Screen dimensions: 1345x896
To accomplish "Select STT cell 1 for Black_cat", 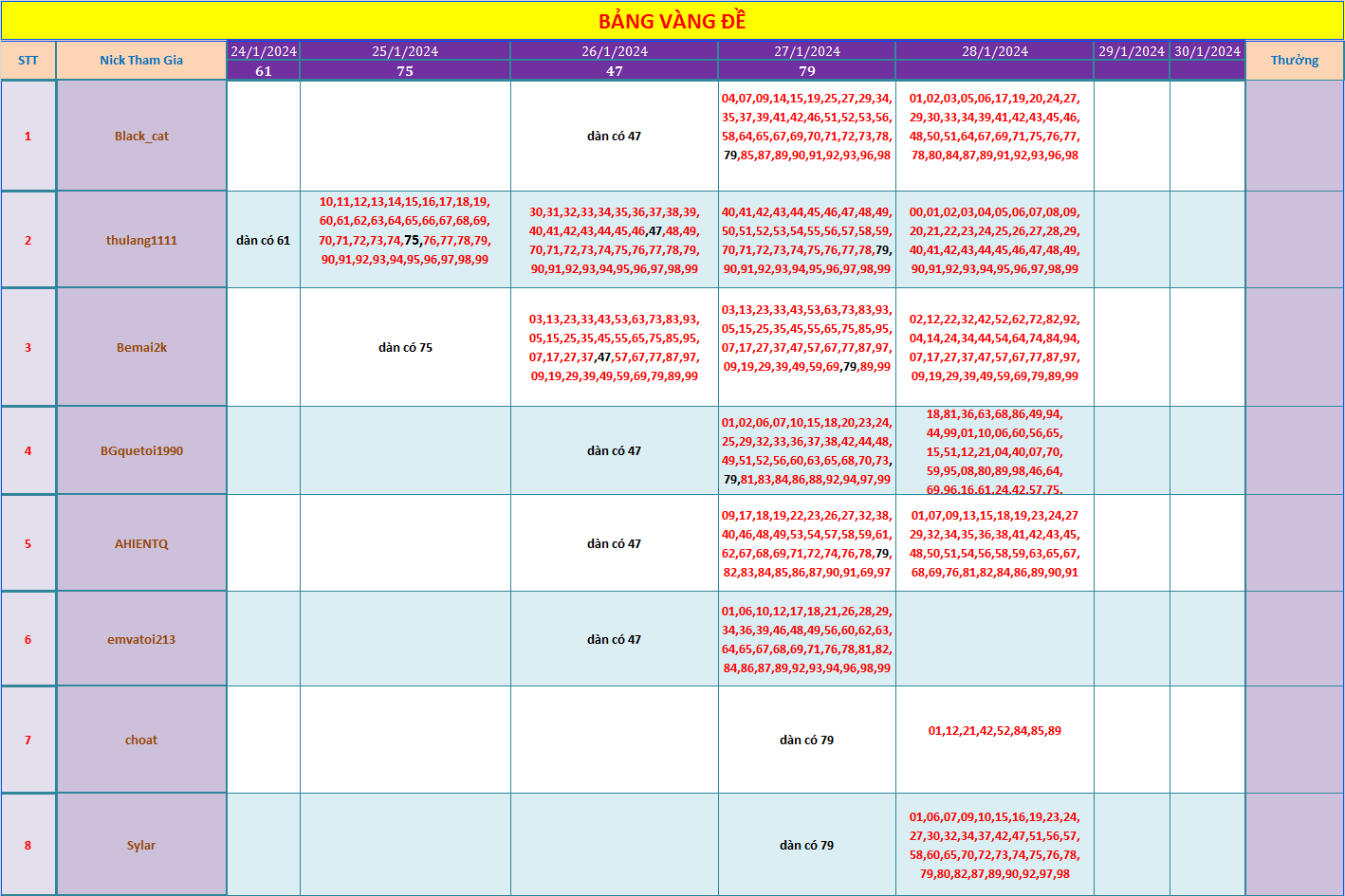I will [x=28, y=136].
